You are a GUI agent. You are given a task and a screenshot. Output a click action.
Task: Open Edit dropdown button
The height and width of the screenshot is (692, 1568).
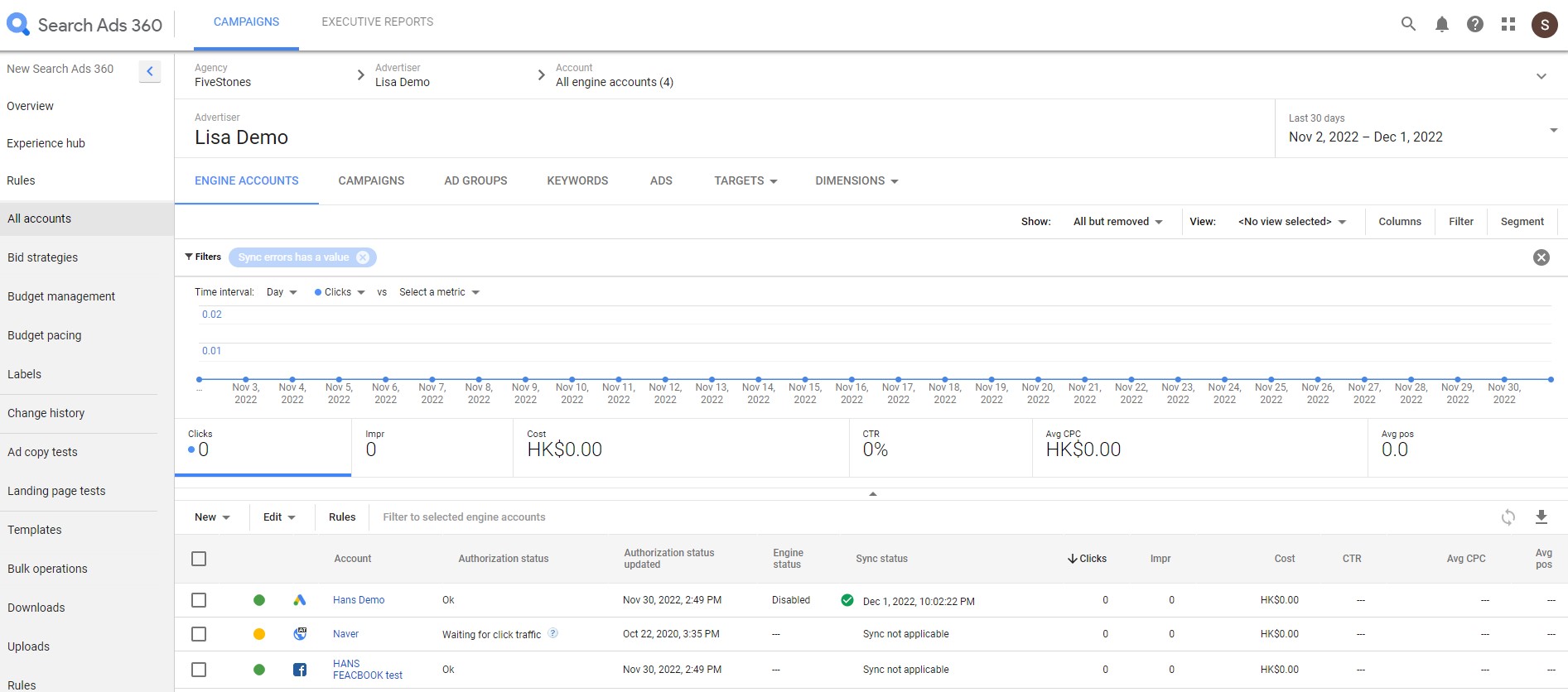[x=279, y=517]
